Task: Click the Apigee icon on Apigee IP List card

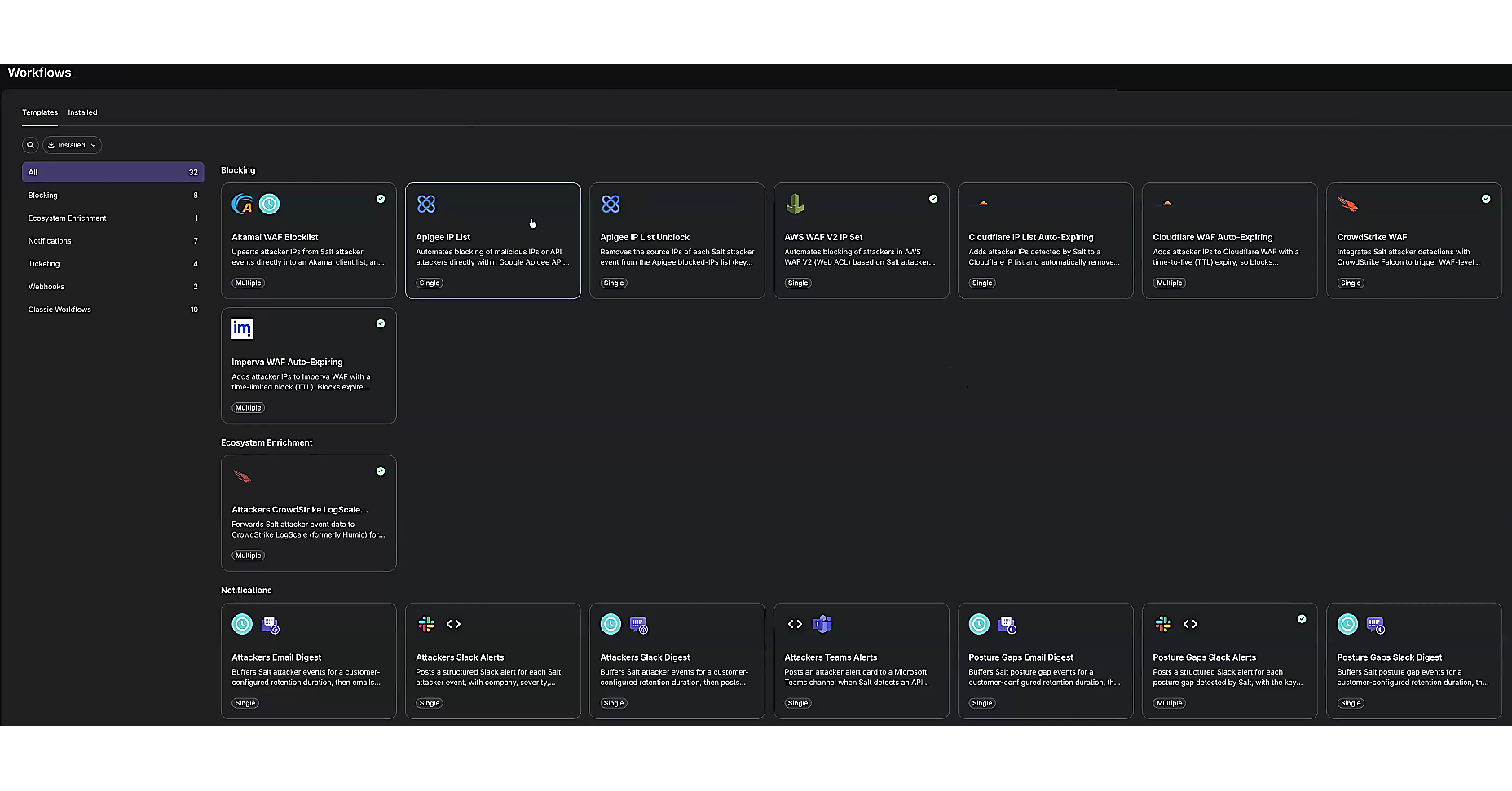Action: tap(426, 204)
